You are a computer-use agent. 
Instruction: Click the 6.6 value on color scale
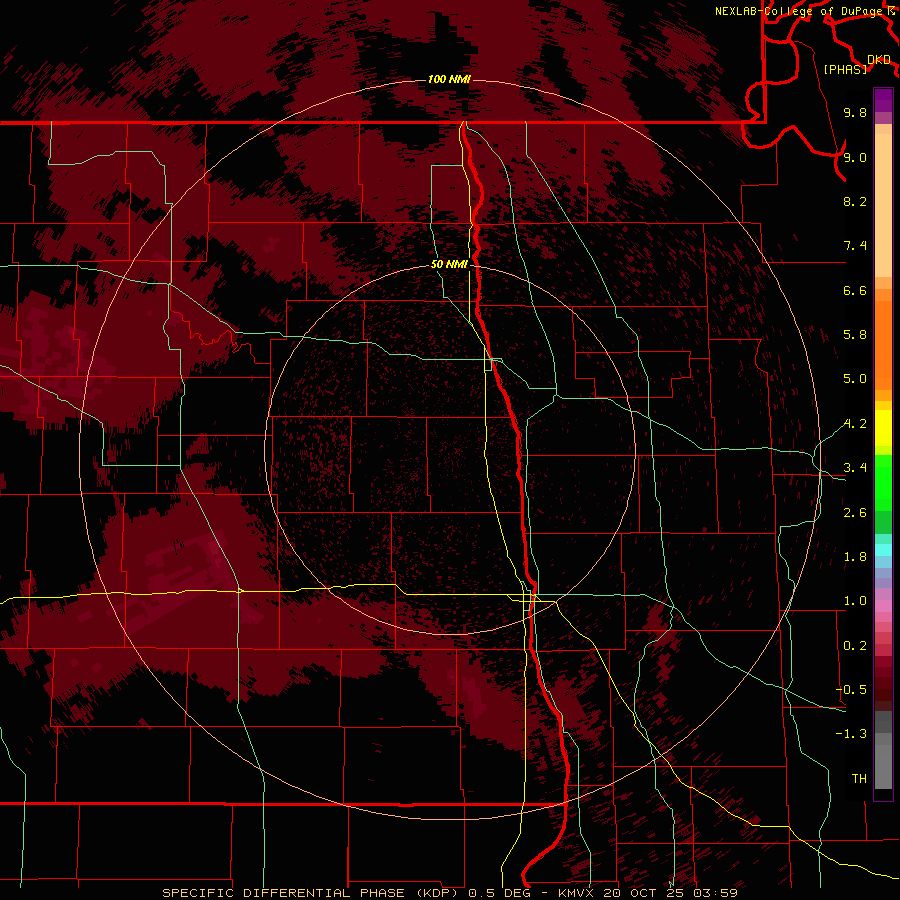[x=855, y=290]
